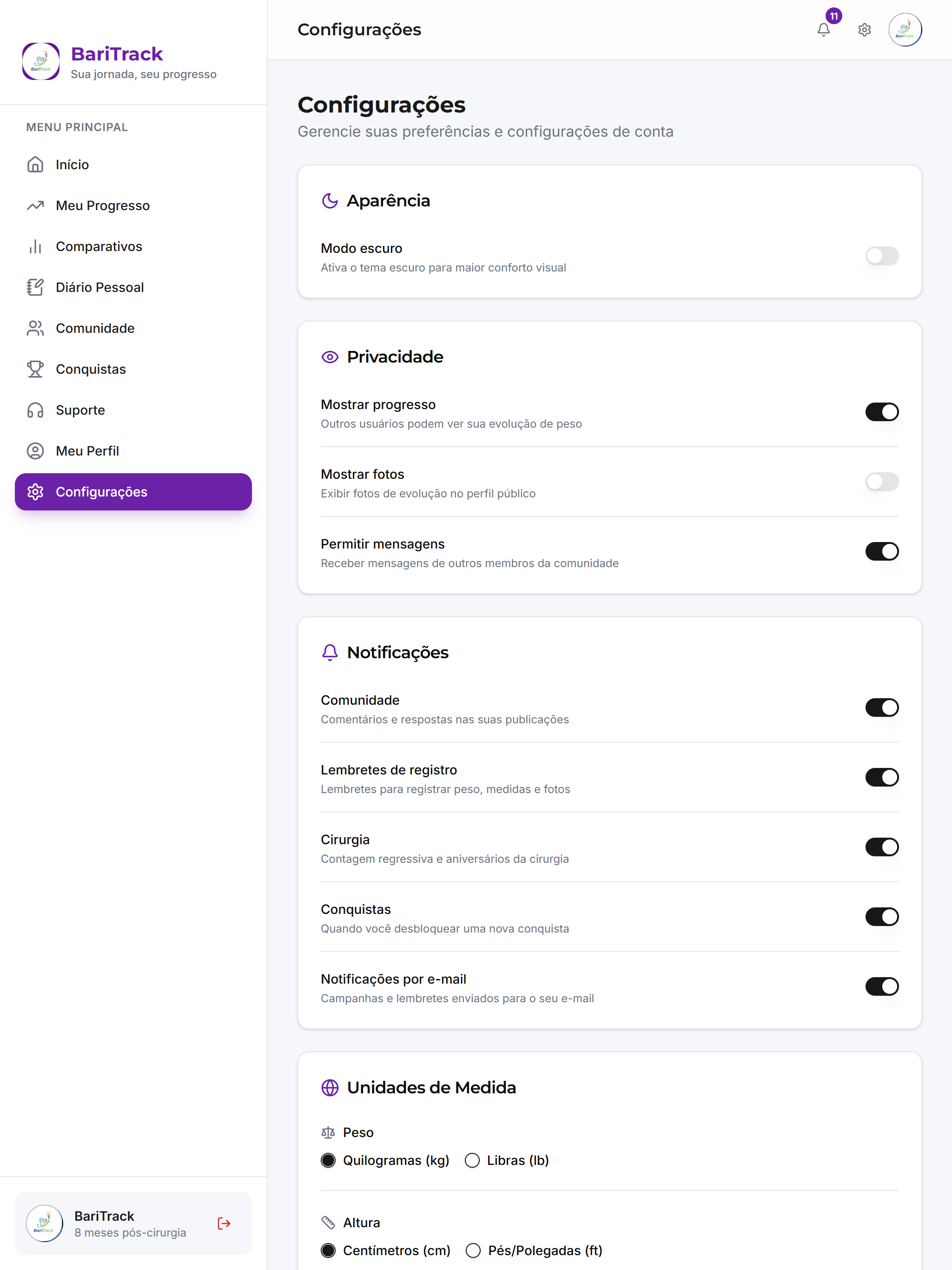Click the BariTrack logo in sidebar
Viewport: 952px width, 1270px height.
point(41,61)
